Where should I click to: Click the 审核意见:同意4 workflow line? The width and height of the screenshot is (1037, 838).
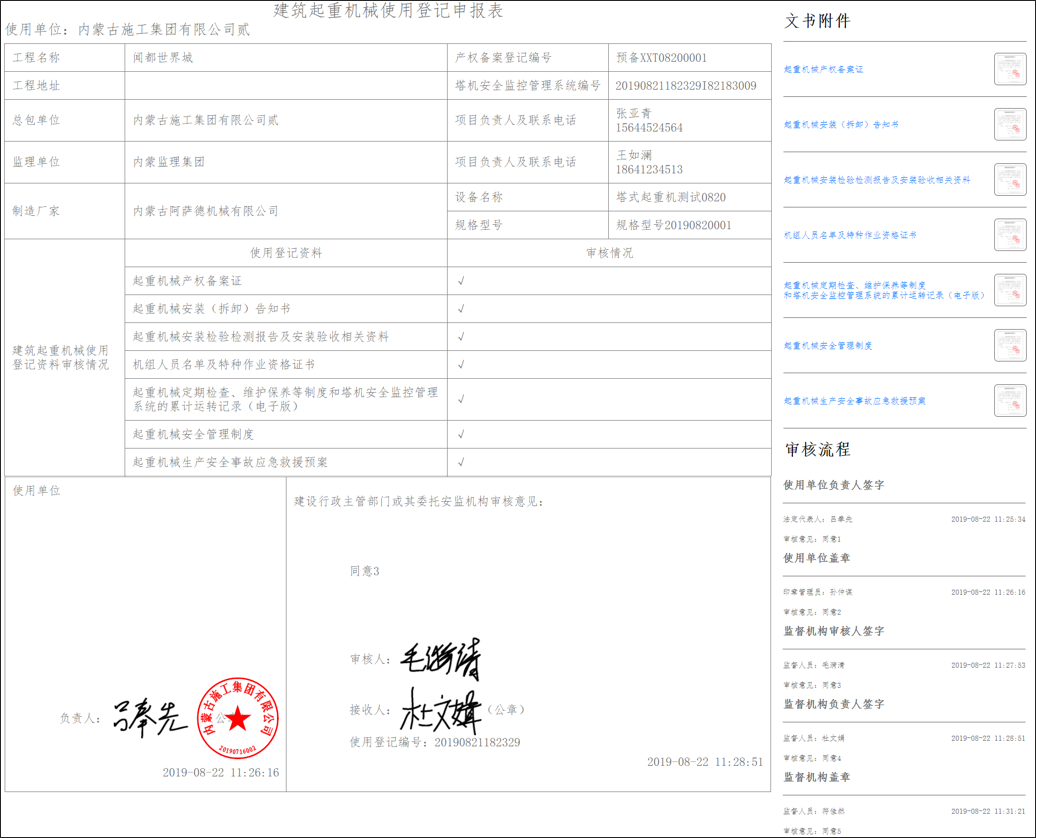813,758
